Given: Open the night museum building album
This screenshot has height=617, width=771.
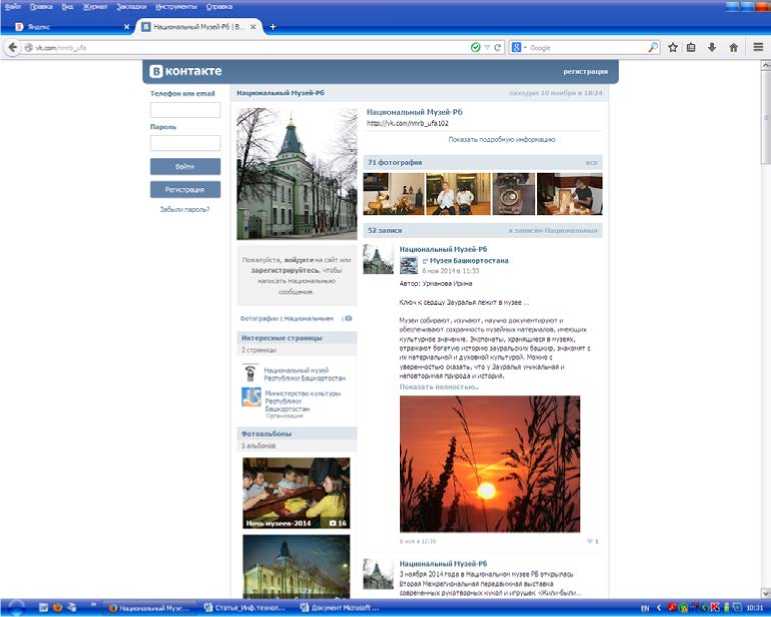Looking at the screenshot, I should [x=296, y=566].
